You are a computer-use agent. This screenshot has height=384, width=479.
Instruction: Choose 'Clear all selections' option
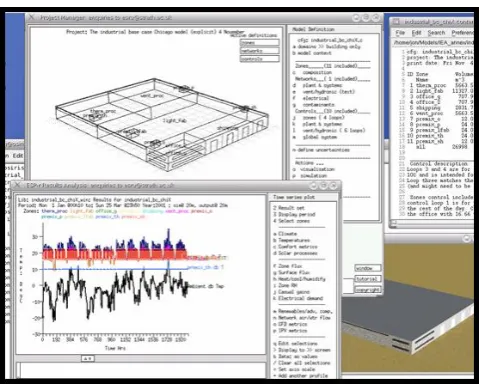pyautogui.click(x=302, y=363)
